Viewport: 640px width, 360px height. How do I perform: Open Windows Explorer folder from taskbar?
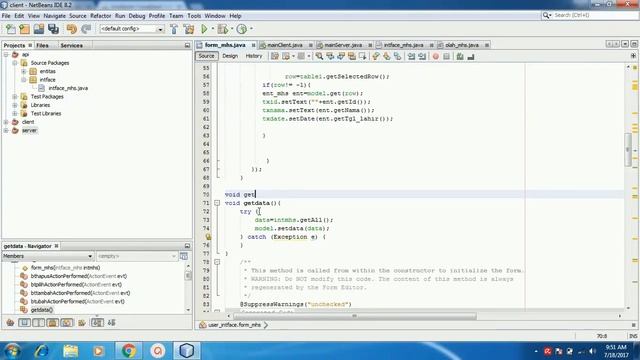[x=70, y=351]
